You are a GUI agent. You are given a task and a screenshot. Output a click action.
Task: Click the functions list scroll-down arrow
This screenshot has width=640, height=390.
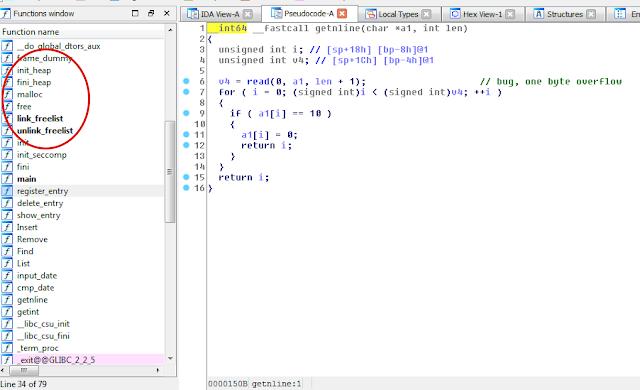[170, 359]
